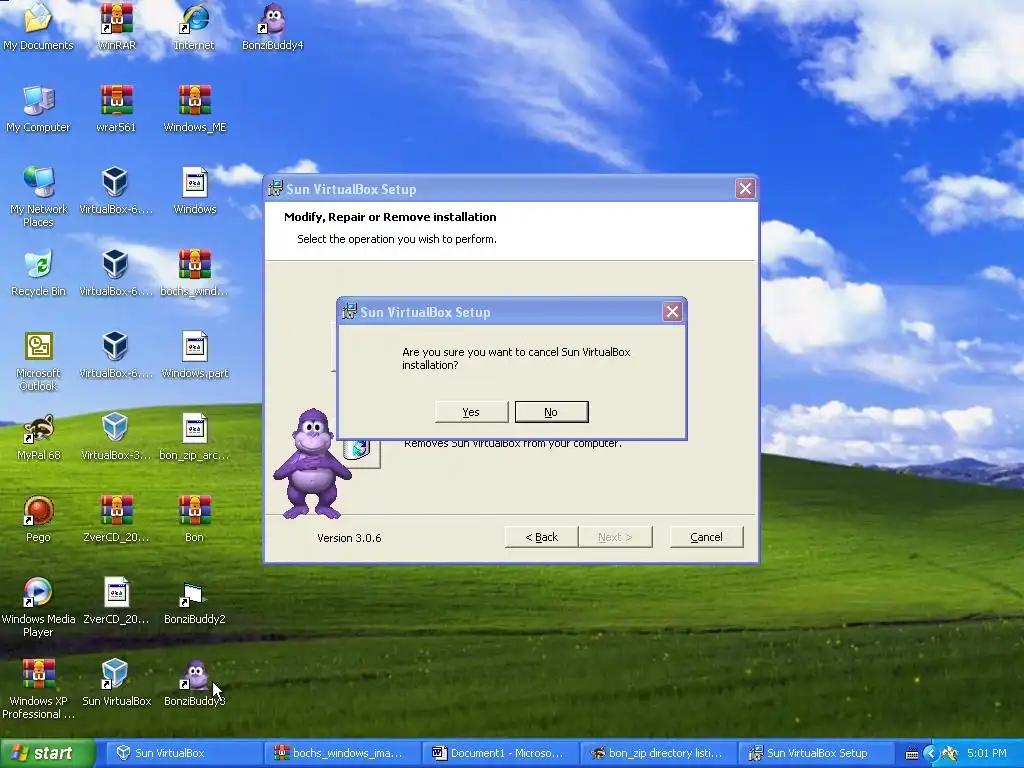Viewport: 1024px width, 768px height.
Task: Click the Back button in Setup
Action: tap(541, 537)
